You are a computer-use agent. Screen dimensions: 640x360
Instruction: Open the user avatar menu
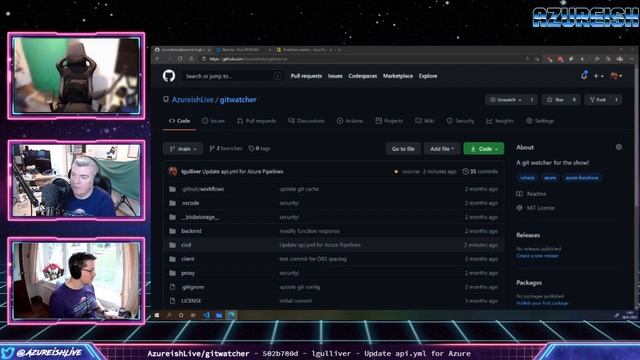coord(616,76)
